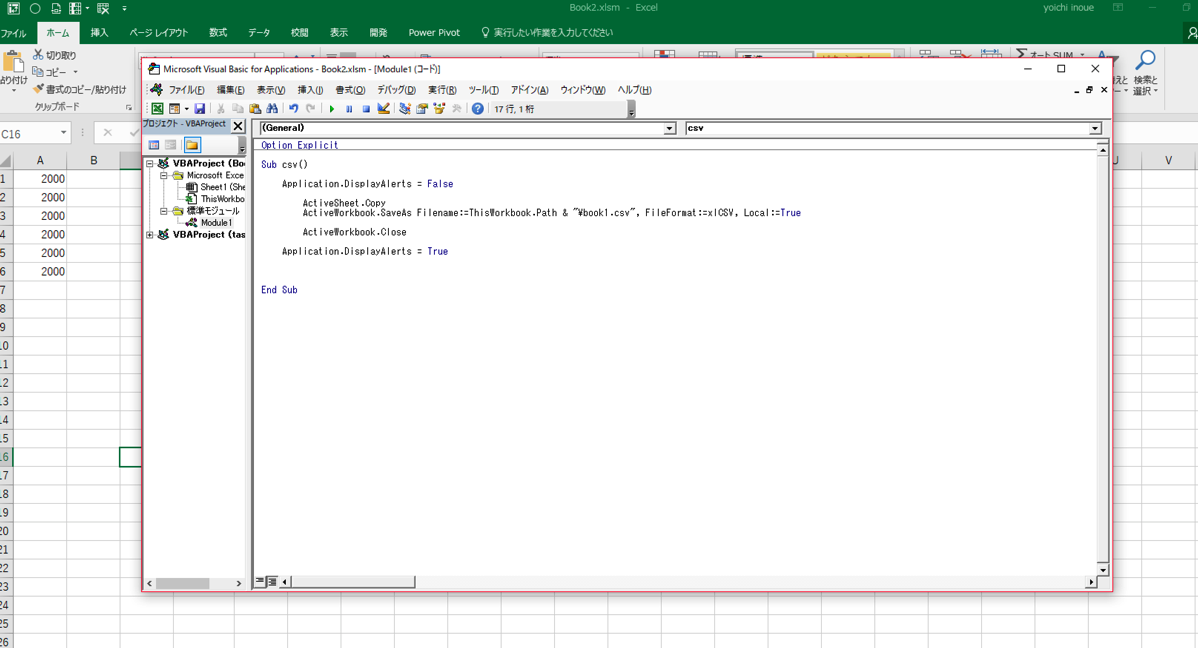The width and height of the screenshot is (1198, 648).
Task: Select Module1 in the project tree
Action: pyautogui.click(x=215, y=223)
